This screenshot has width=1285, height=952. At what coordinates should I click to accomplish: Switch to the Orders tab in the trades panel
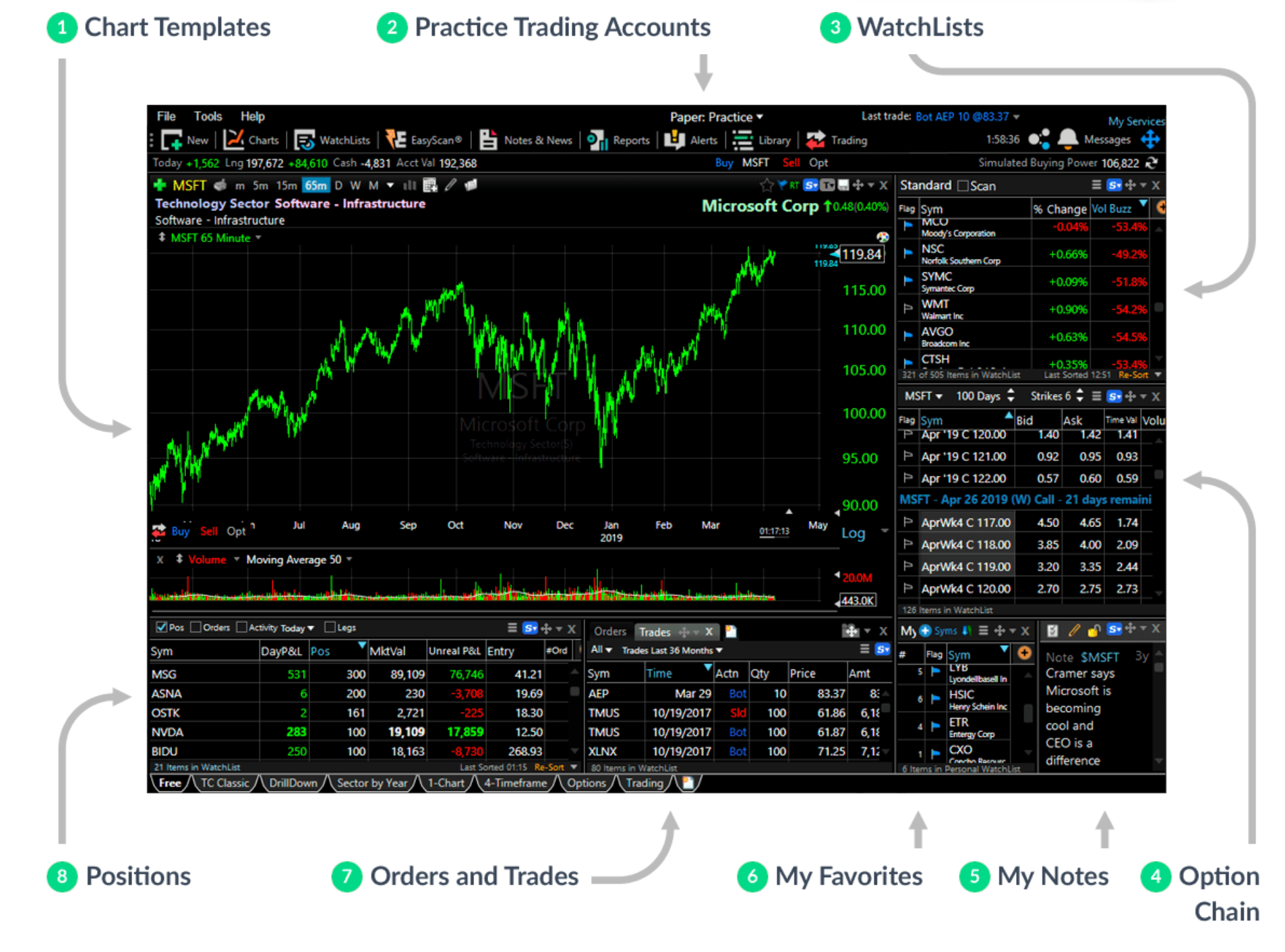coord(609,631)
